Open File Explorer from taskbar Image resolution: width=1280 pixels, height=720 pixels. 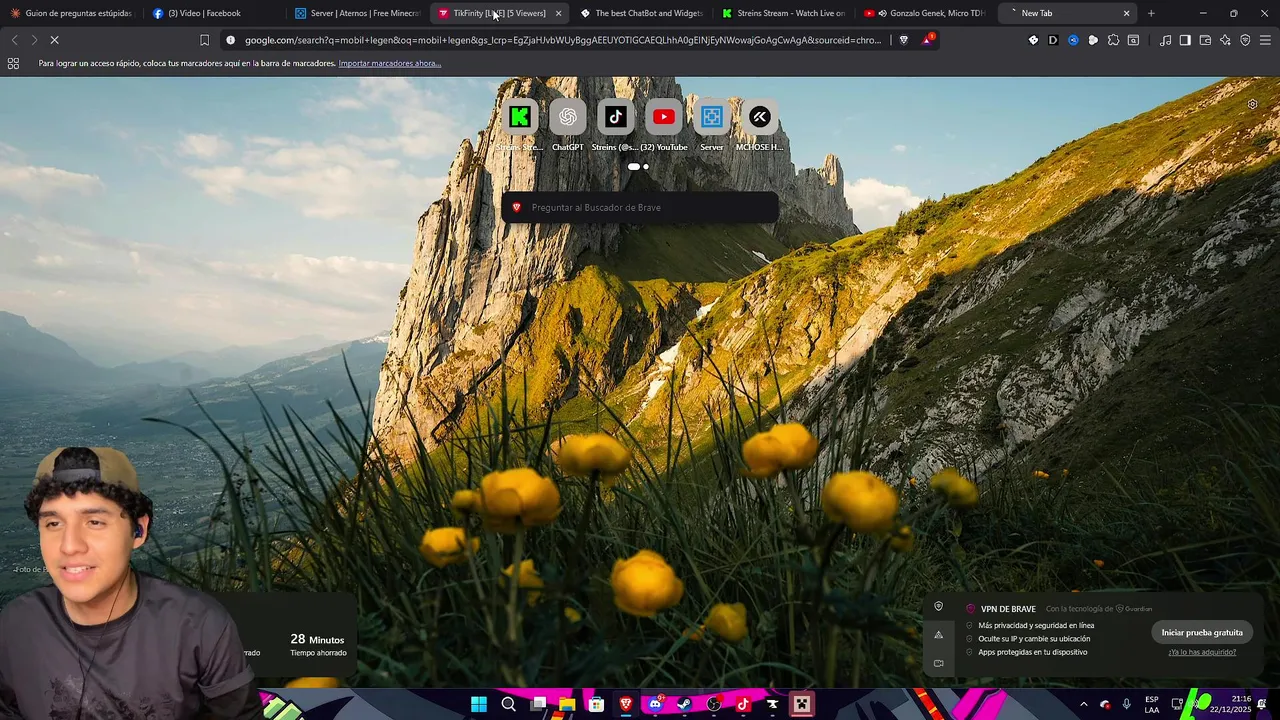point(567,704)
